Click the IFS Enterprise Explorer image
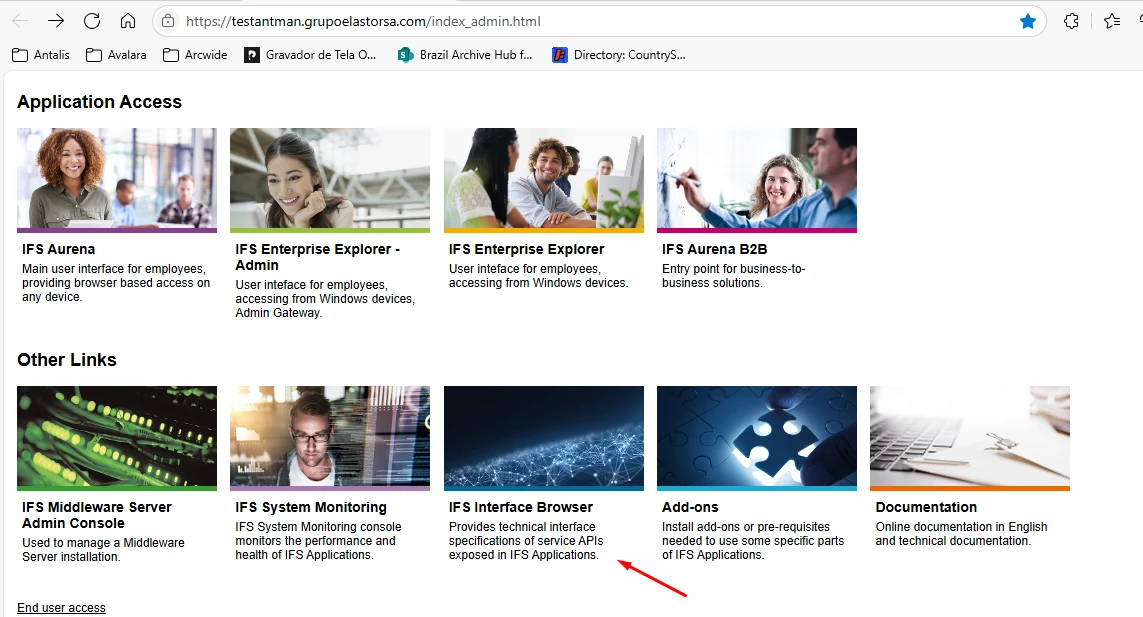 544,180
